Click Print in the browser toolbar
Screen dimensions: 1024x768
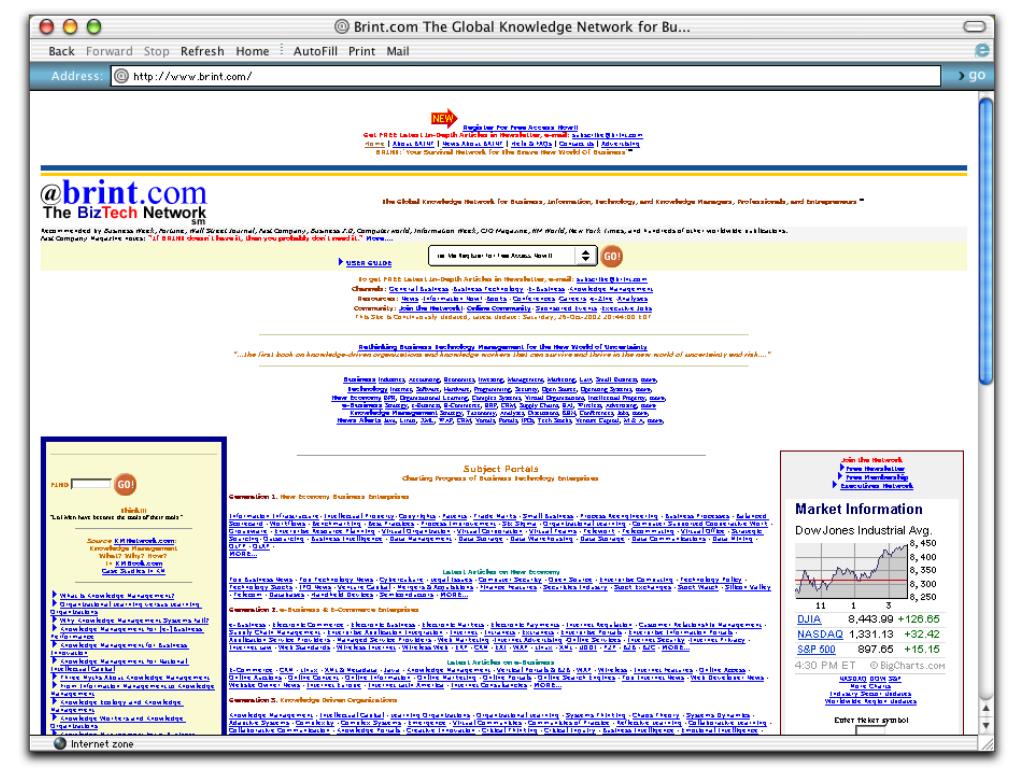pyautogui.click(x=362, y=51)
